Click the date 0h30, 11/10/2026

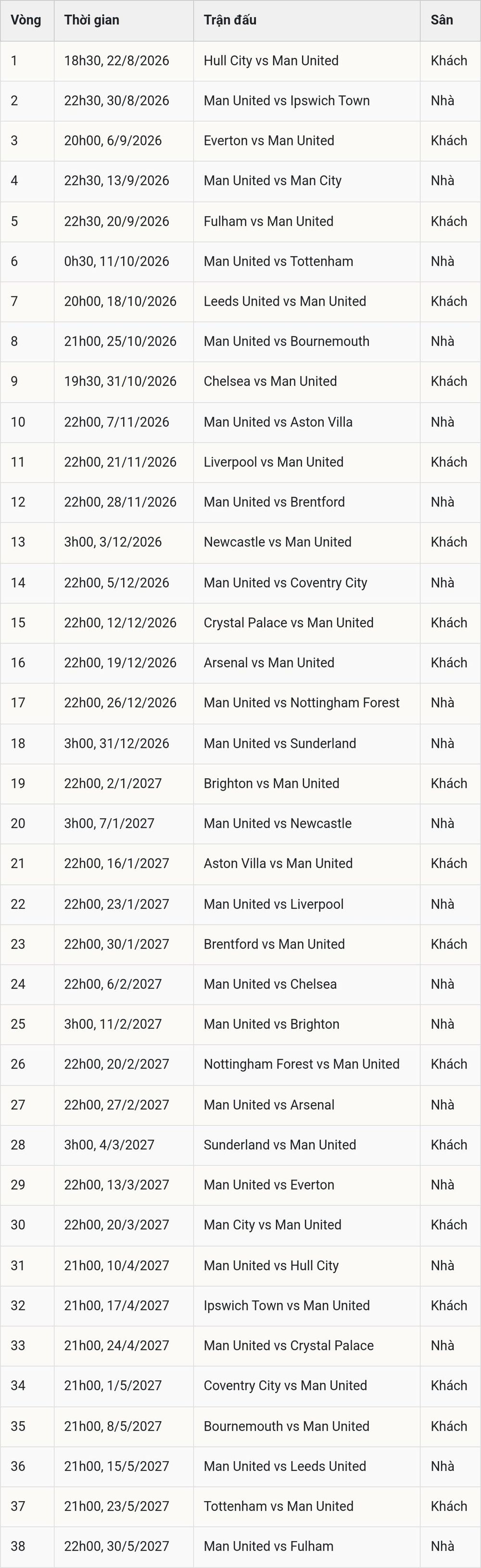[x=116, y=262]
